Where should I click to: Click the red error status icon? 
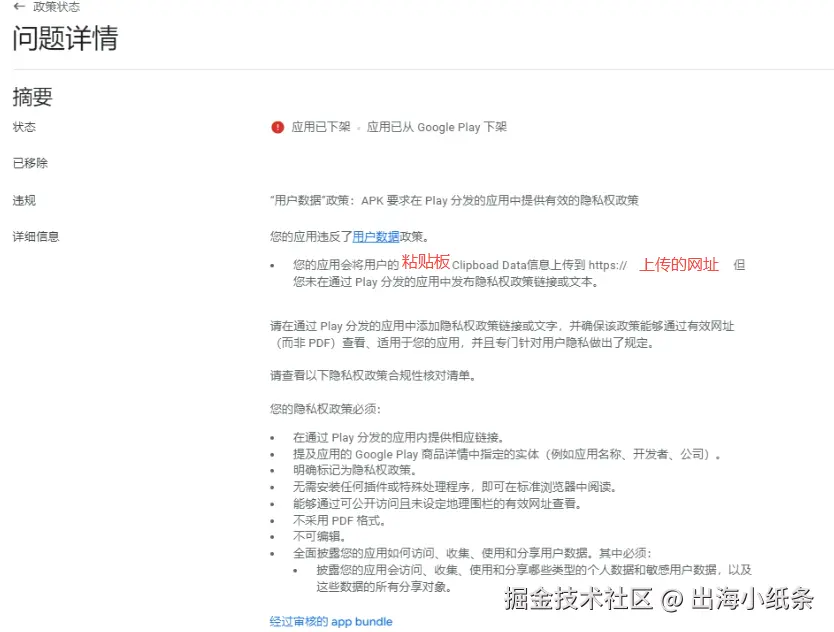[x=278, y=127]
